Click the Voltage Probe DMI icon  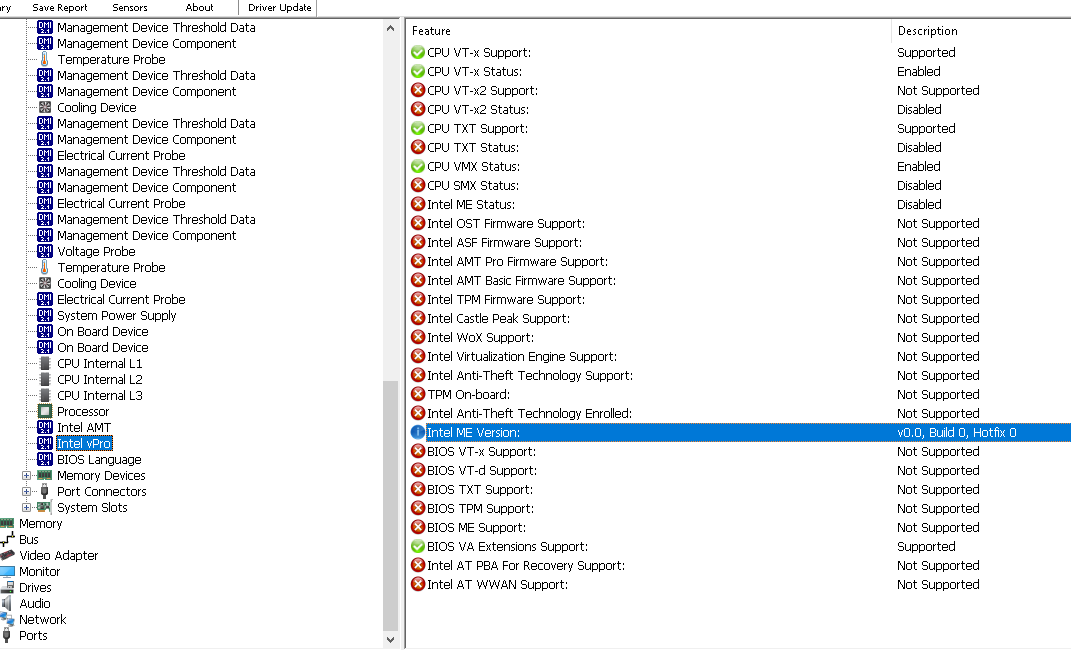pos(45,251)
